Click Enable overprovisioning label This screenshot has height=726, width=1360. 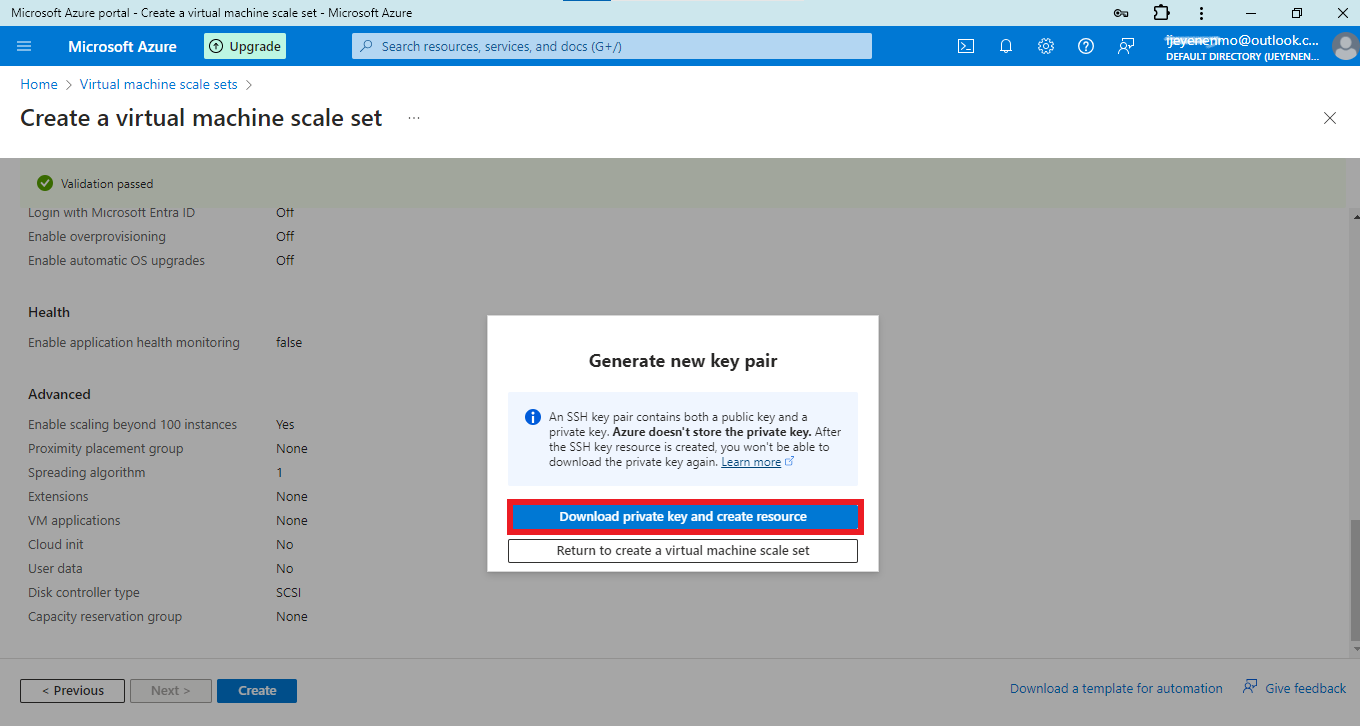click(x=97, y=237)
